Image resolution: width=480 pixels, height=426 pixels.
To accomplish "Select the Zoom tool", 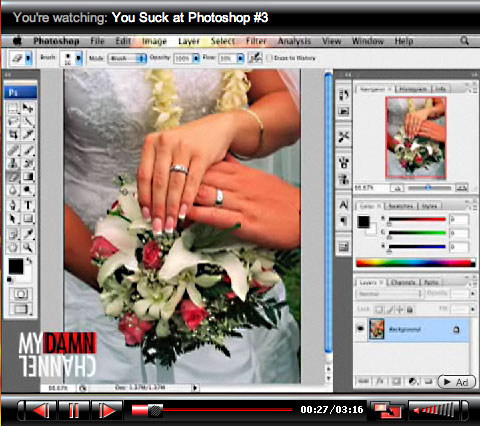I will click(x=28, y=247).
